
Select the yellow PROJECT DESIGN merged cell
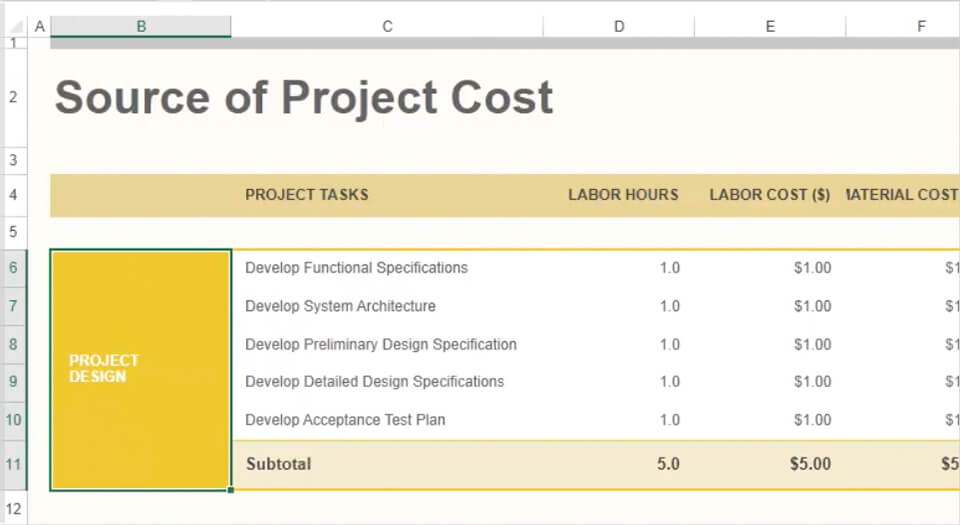click(x=141, y=369)
